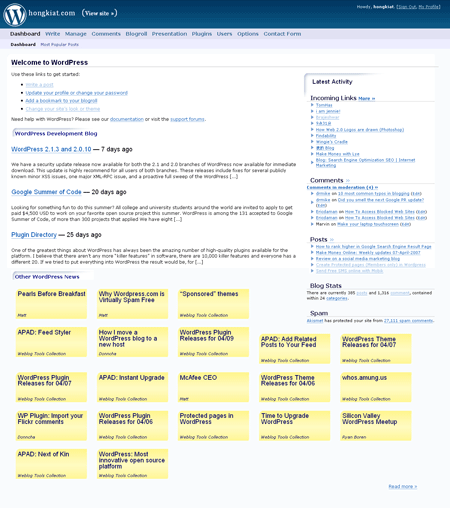
Task: Open How I move a WordPress blog card
Action: [132, 342]
